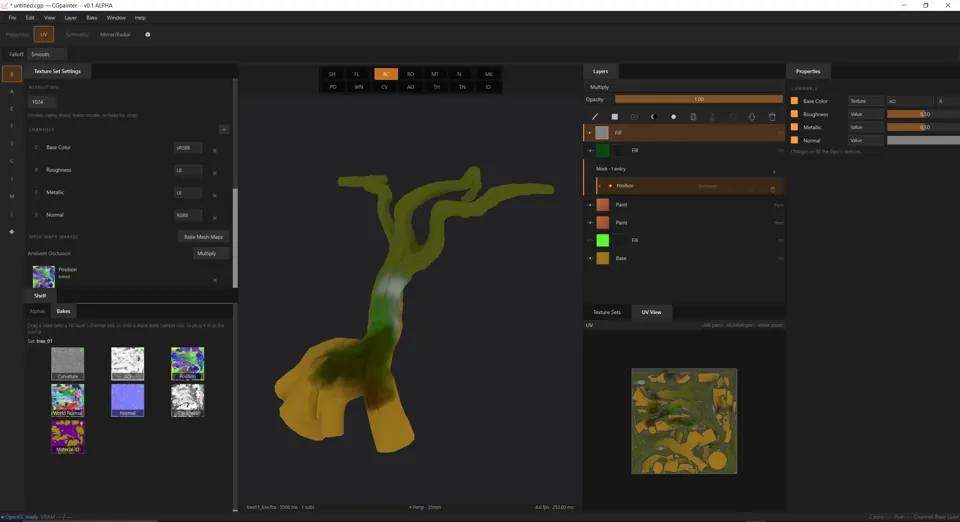Toggle visibility of the first Paint layer

point(590,205)
